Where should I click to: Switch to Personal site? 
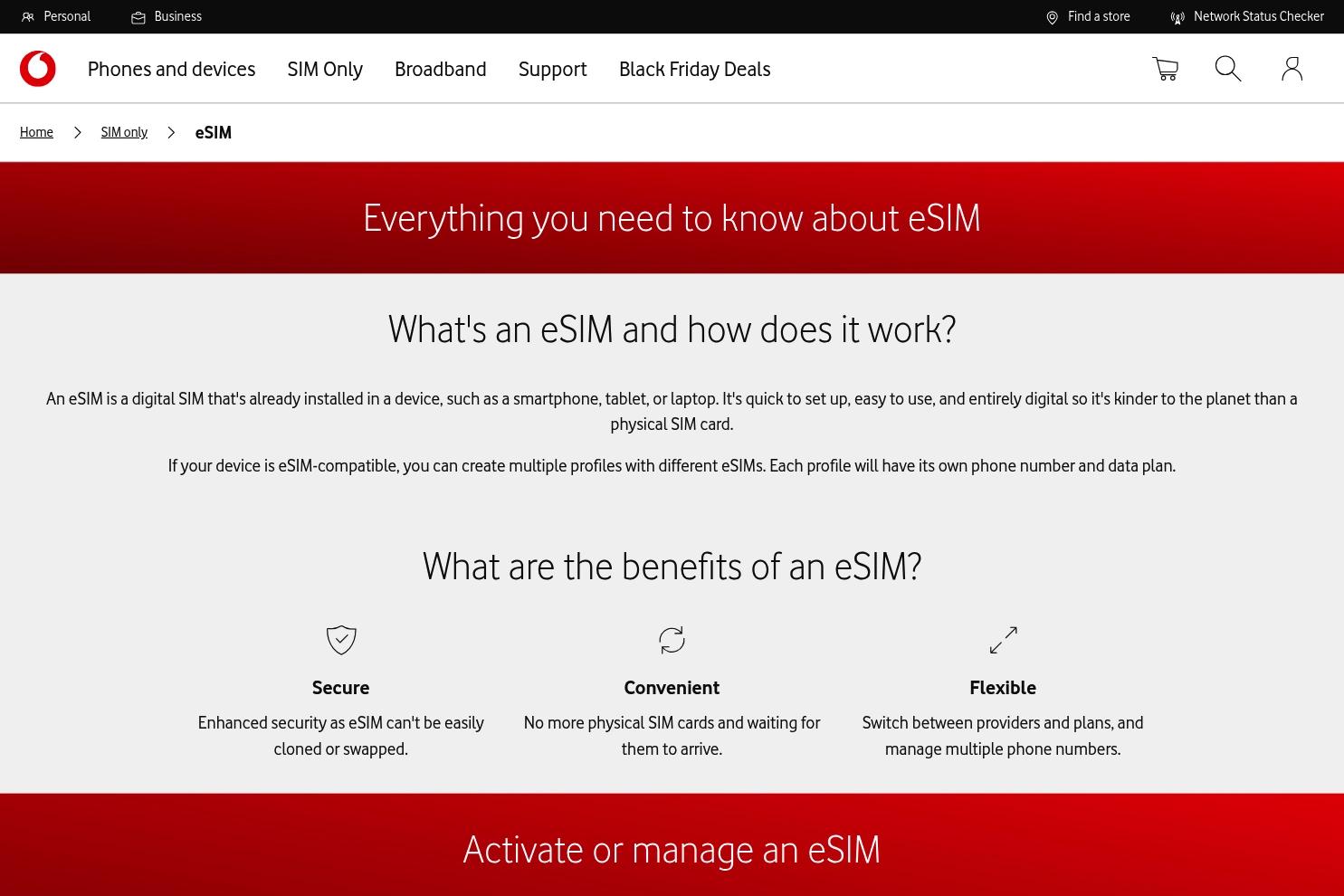click(67, 17)
